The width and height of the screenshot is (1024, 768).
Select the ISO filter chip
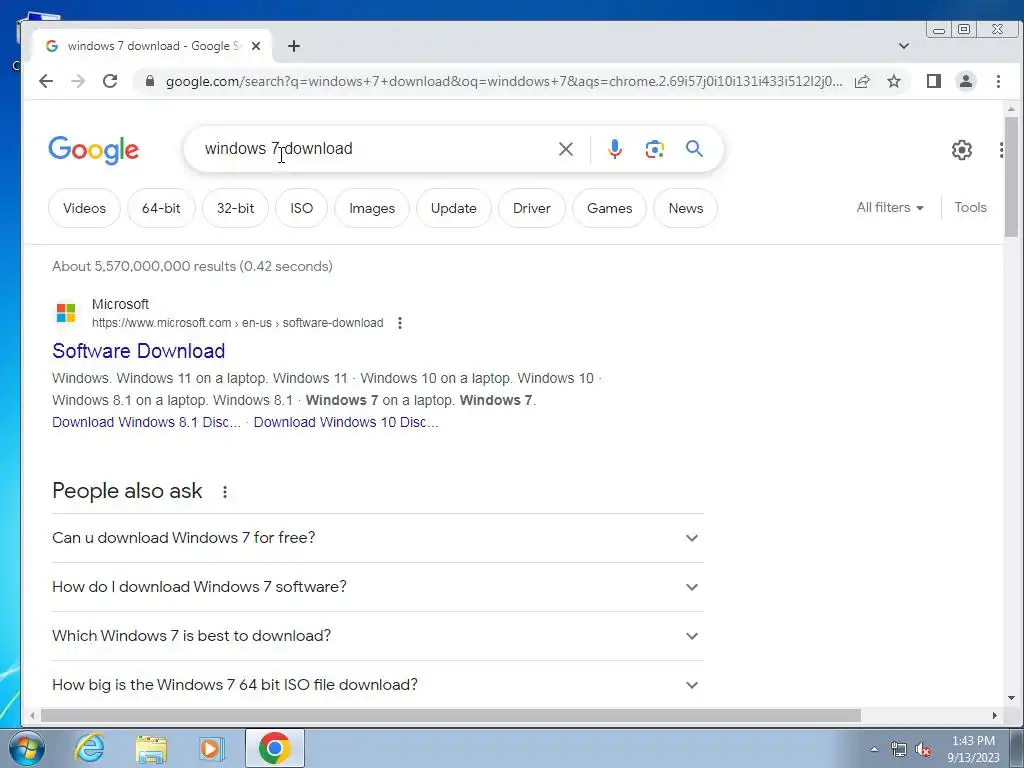(302, 208)
